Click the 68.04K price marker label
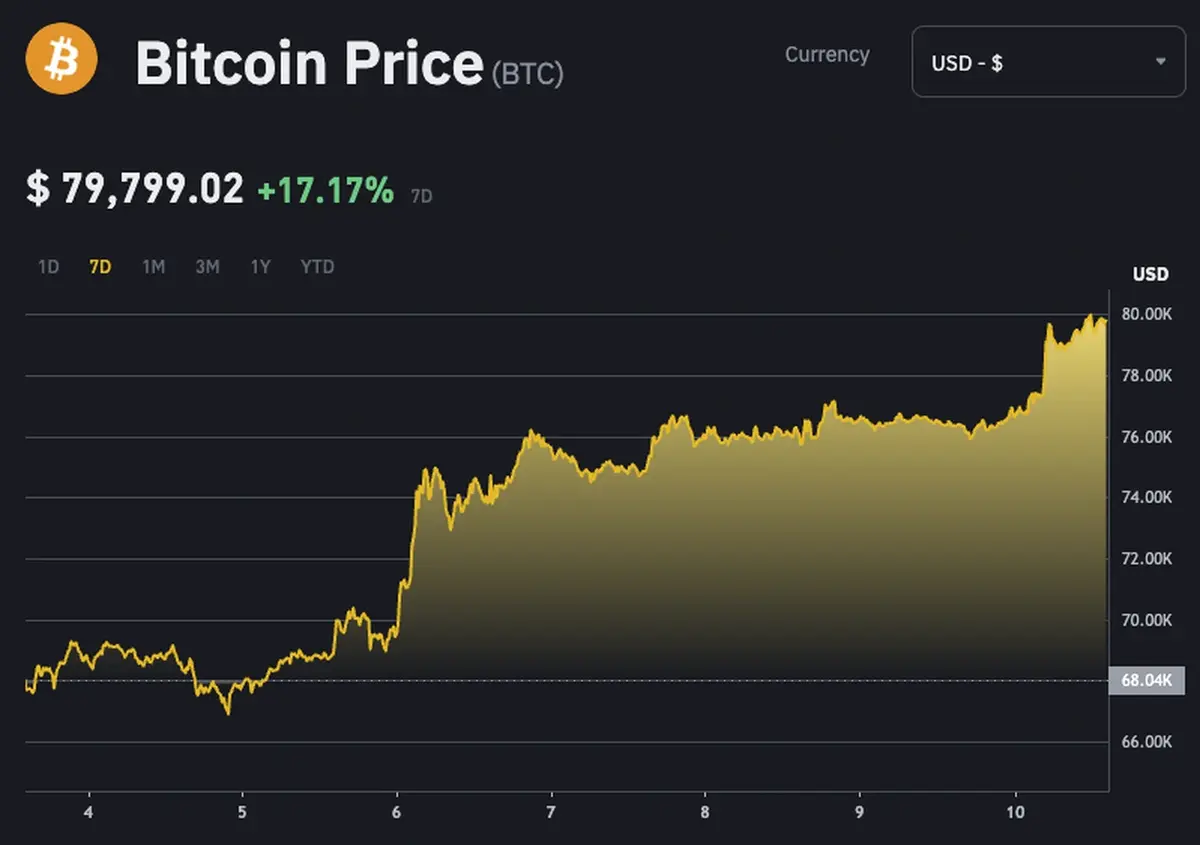This screenshot has height=845, width=1200. [x=1146, y=681]
